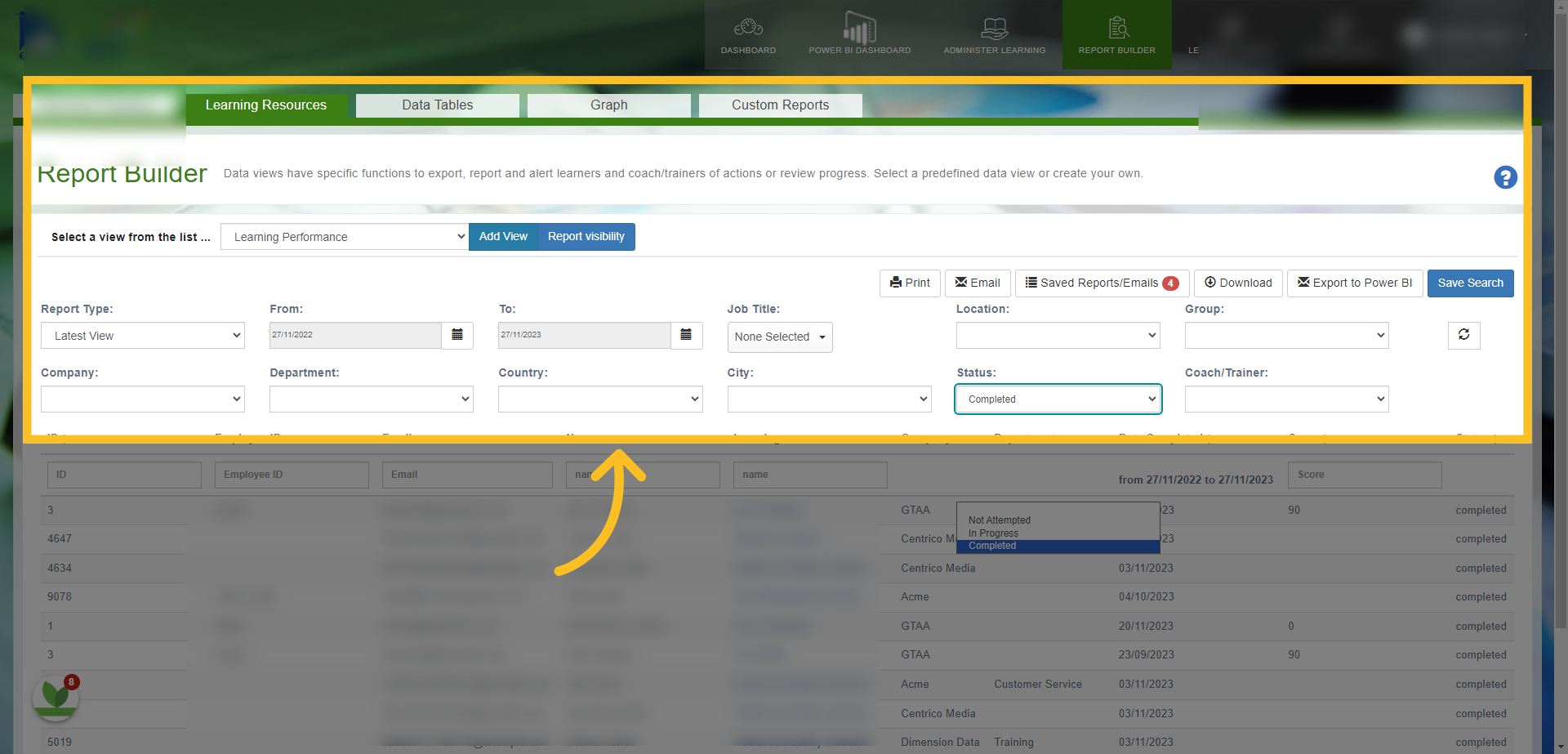Expand the Department dropdown

[x=372, y=399]
